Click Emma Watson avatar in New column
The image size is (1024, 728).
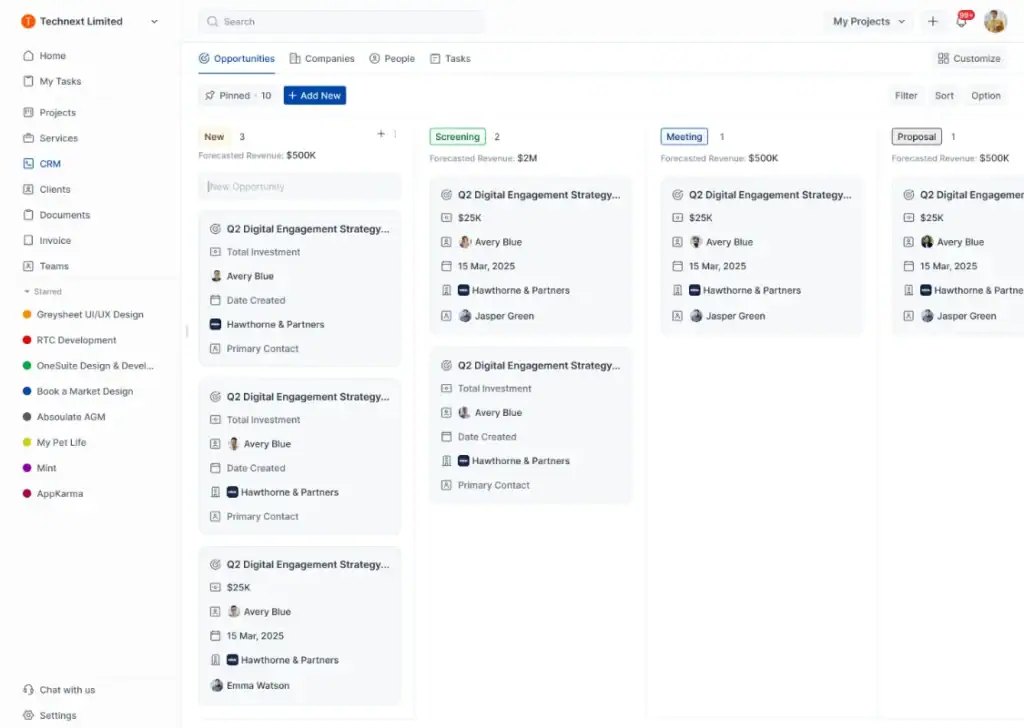pos(217,685)
